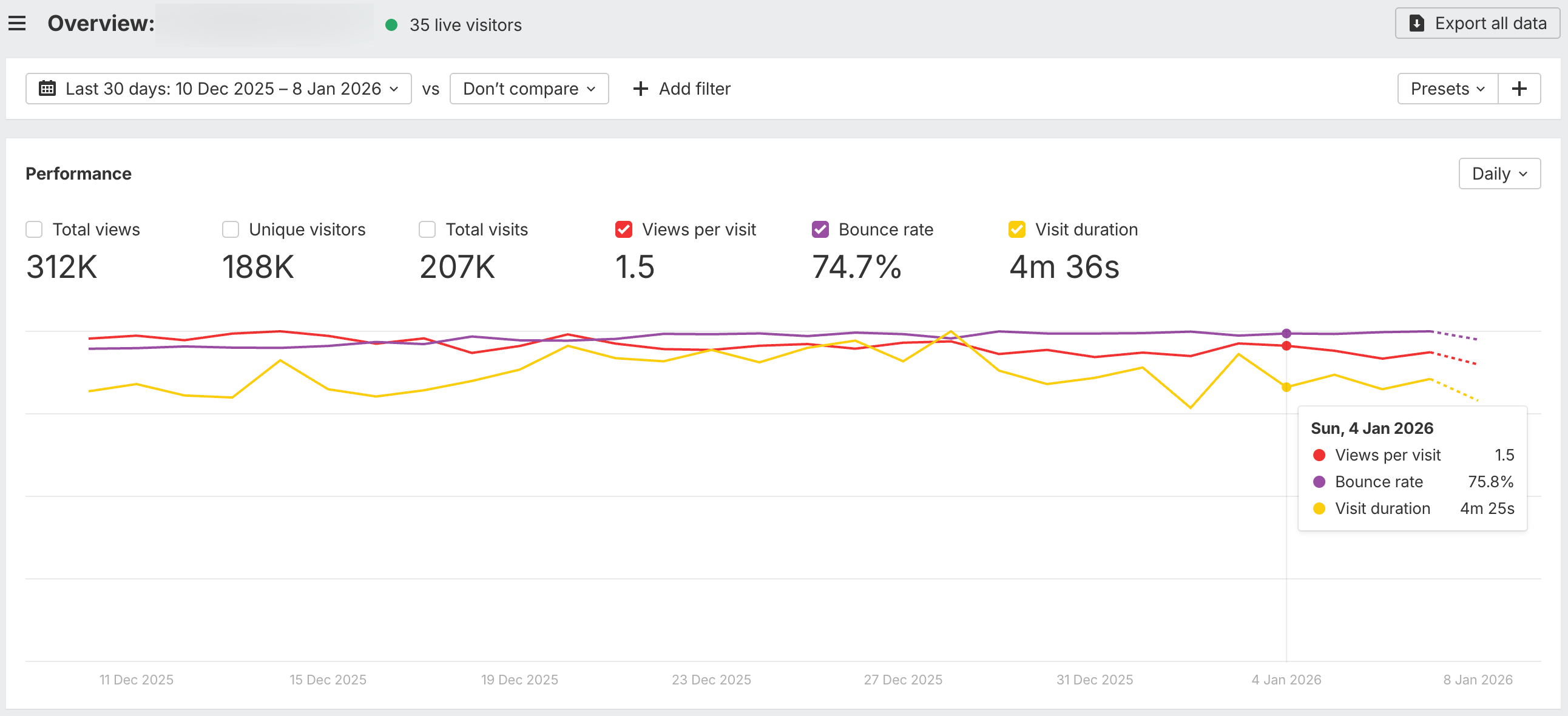Click the 35 live visitors link

[465, 25]
